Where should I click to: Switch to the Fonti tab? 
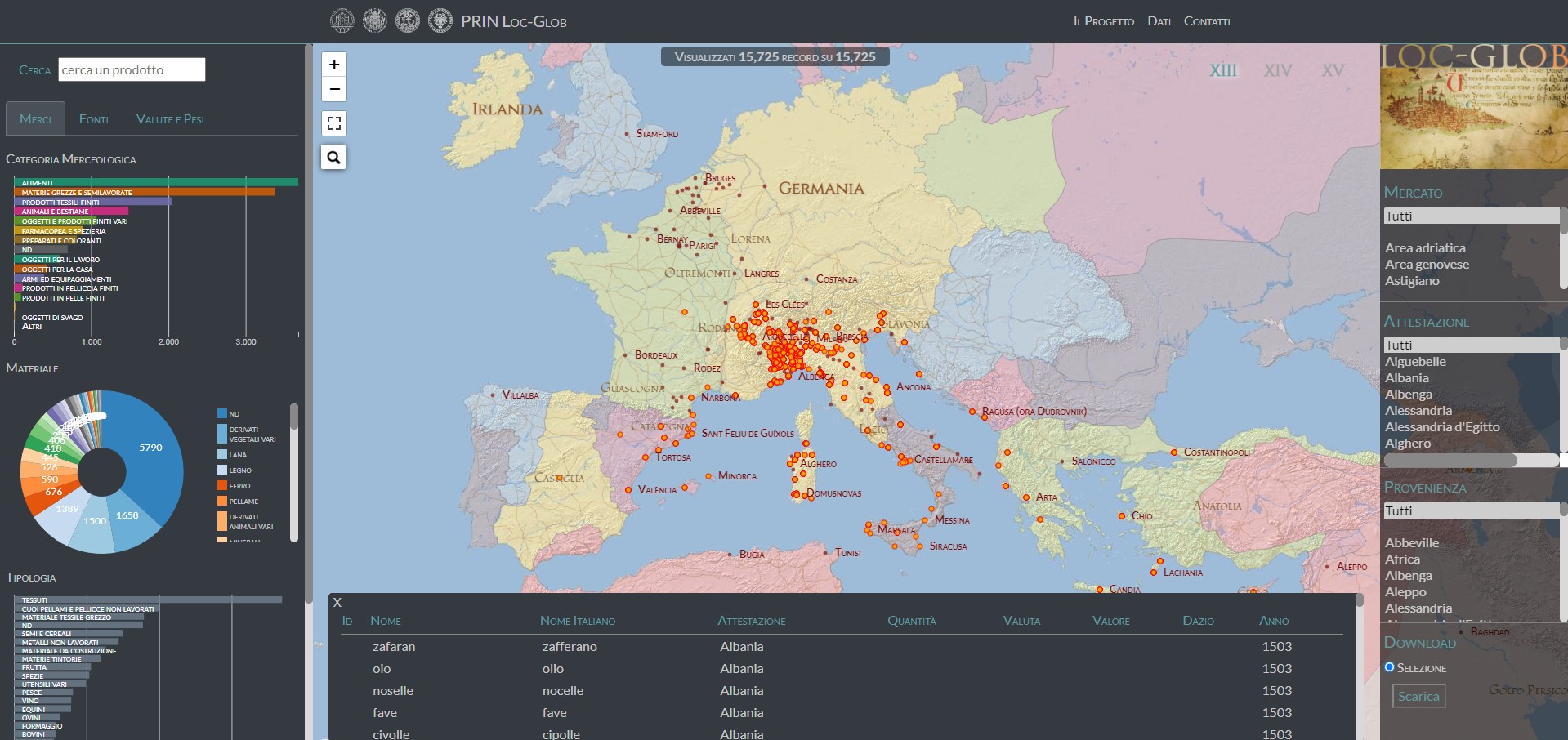click(94, 119)
